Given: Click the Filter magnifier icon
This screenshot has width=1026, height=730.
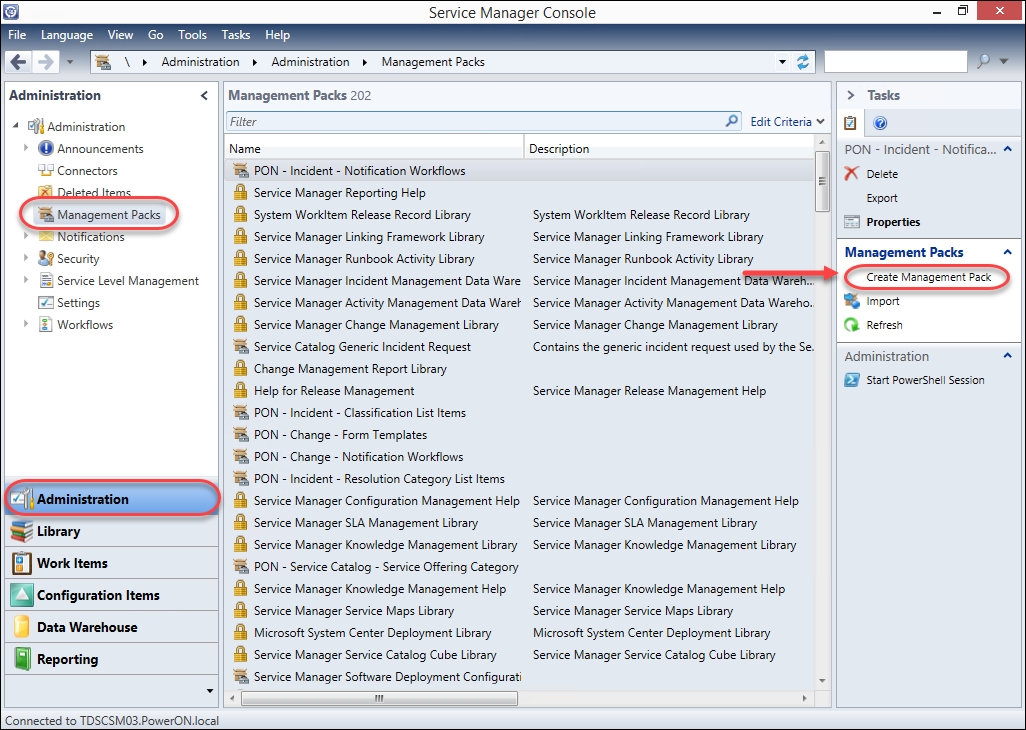Looking at the screenshot, I should [x=732, y=121].
